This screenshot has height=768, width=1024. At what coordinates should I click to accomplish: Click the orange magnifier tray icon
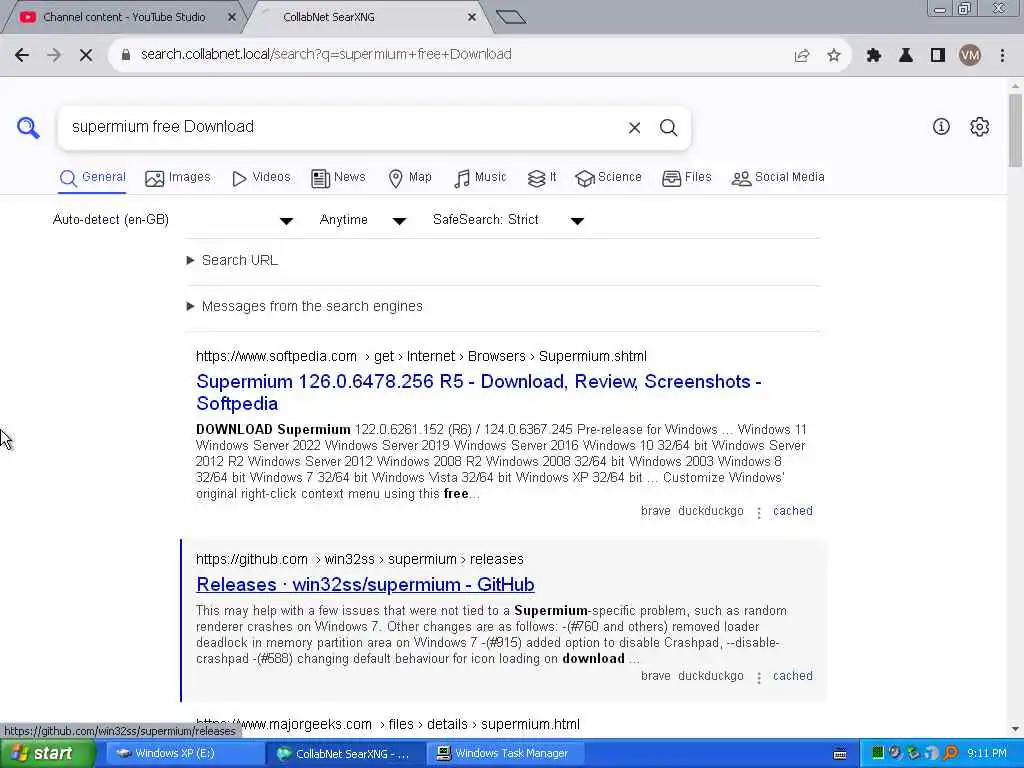coord(950,753)
